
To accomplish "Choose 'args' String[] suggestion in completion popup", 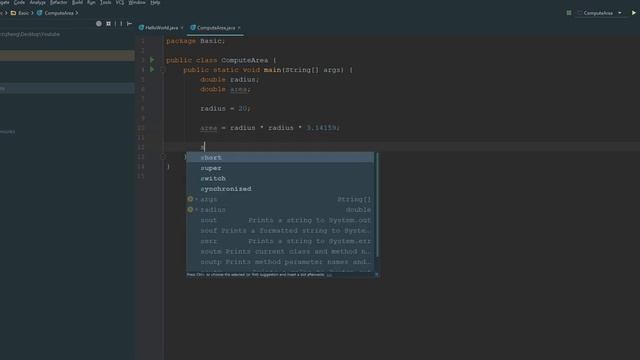I will coord(280,199).
